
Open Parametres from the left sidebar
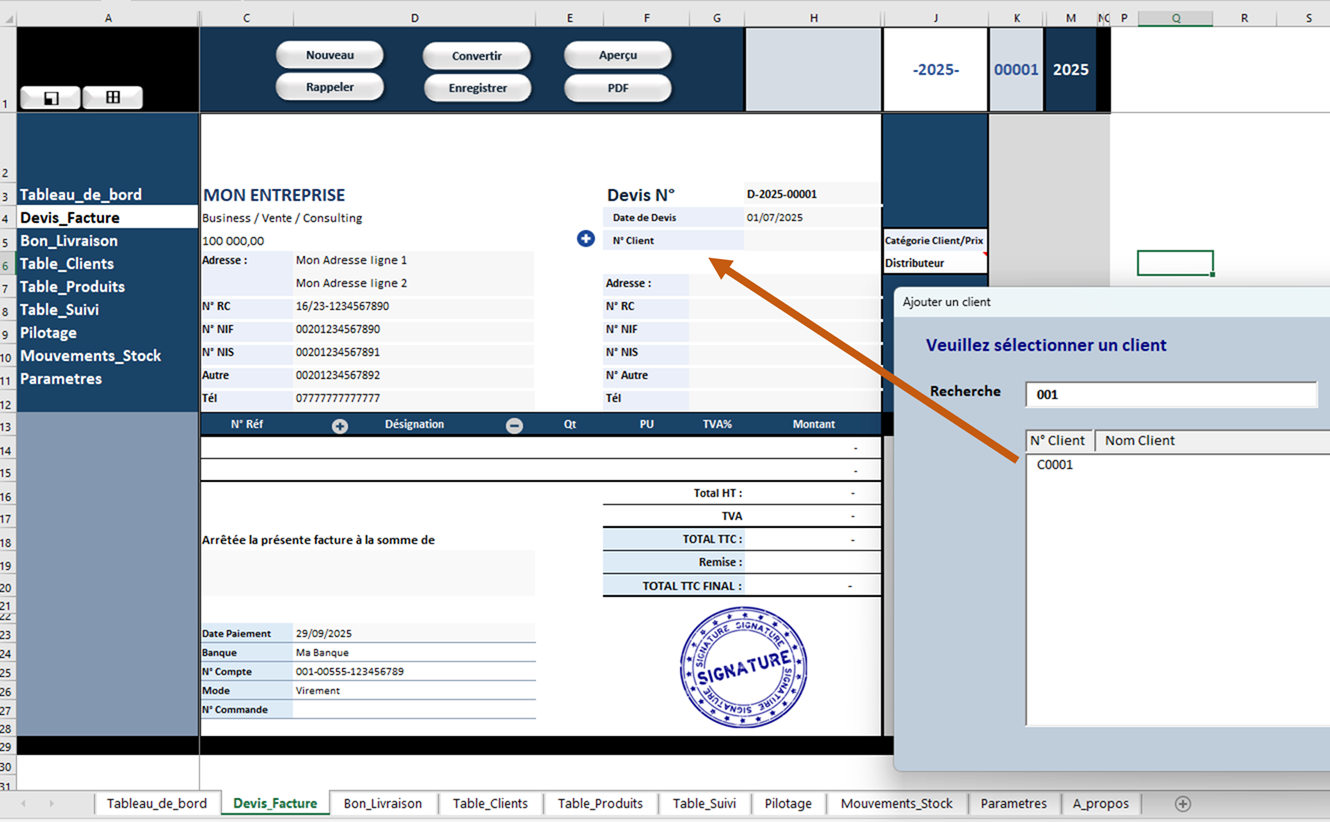pyautogui.click(x=61, y=379)
